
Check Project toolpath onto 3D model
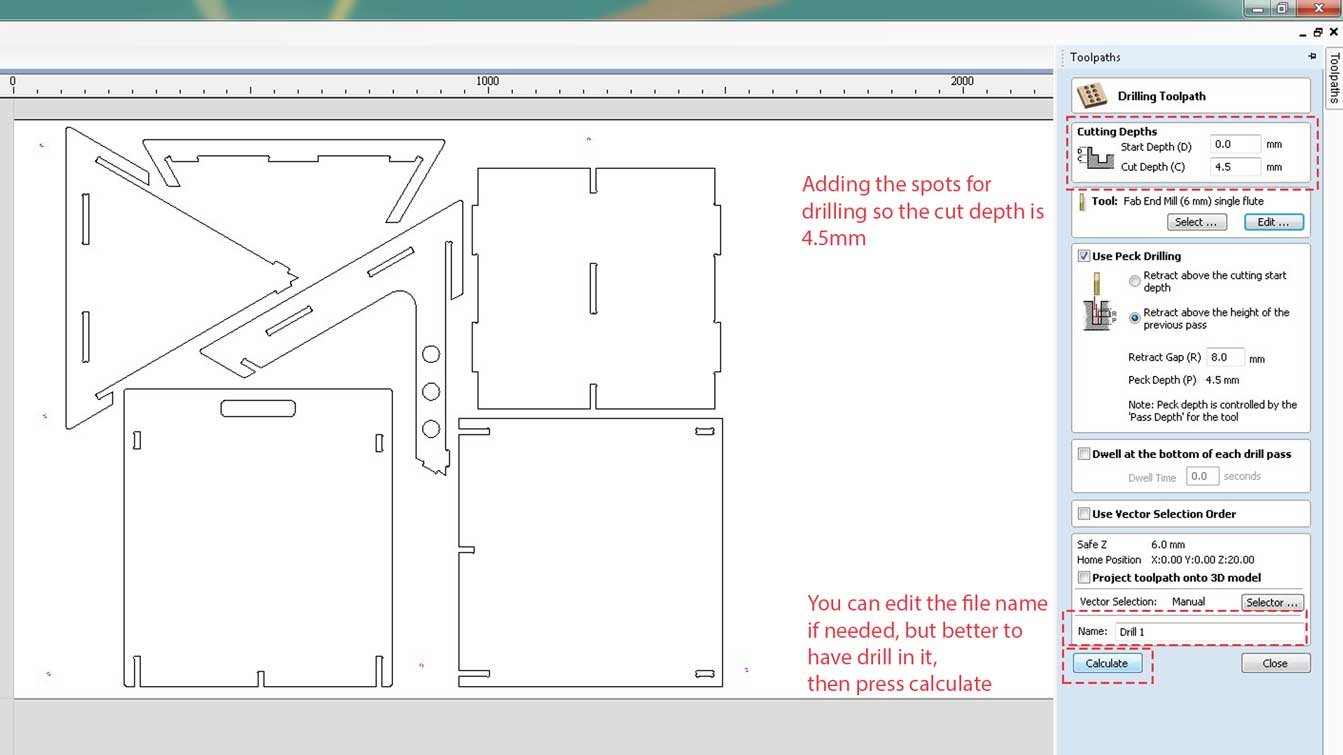pyautogui.click(x=1084, y=578)
